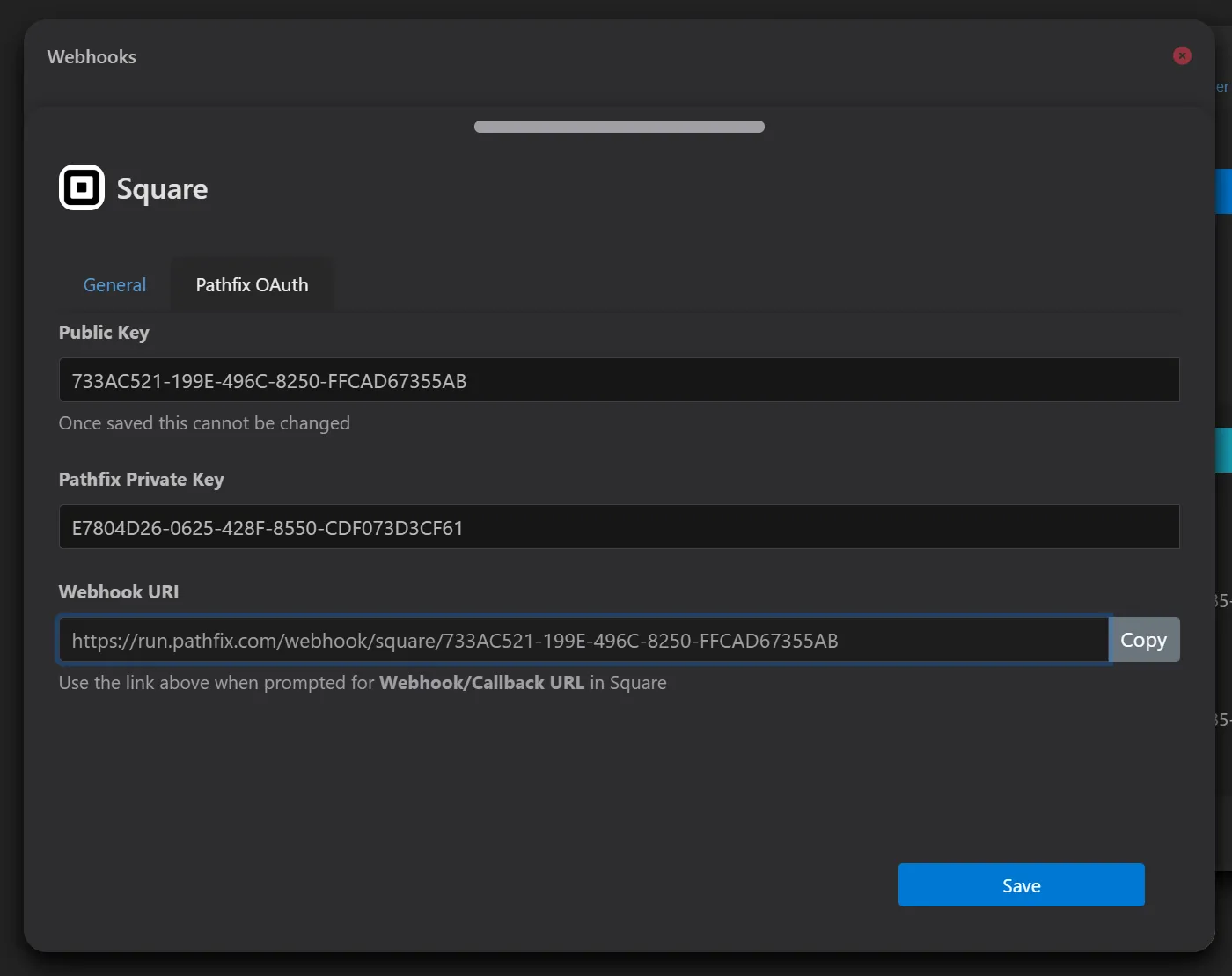Viewport: 1232px width, 976px height.
Task: Click the Public Key input field
Action: (619, 380)
